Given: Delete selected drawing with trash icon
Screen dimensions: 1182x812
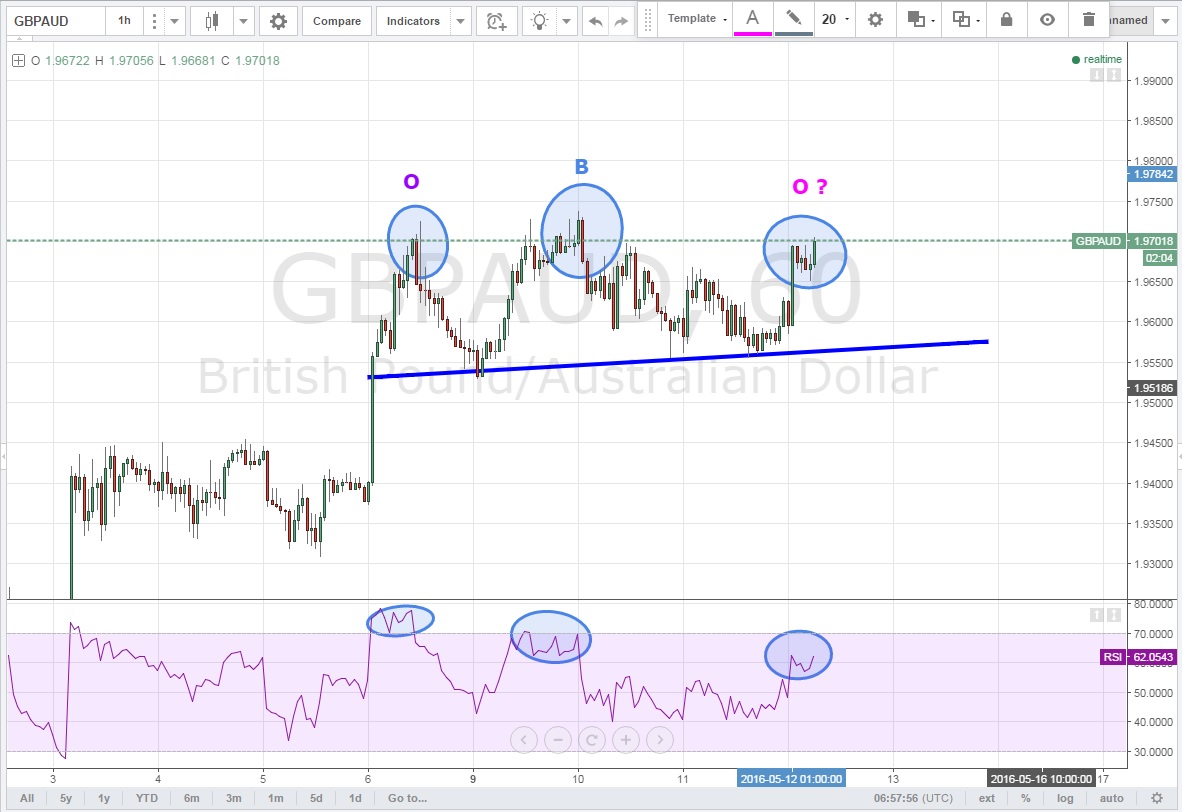Looking at the screenshot, I should (x=1089, y=19).
